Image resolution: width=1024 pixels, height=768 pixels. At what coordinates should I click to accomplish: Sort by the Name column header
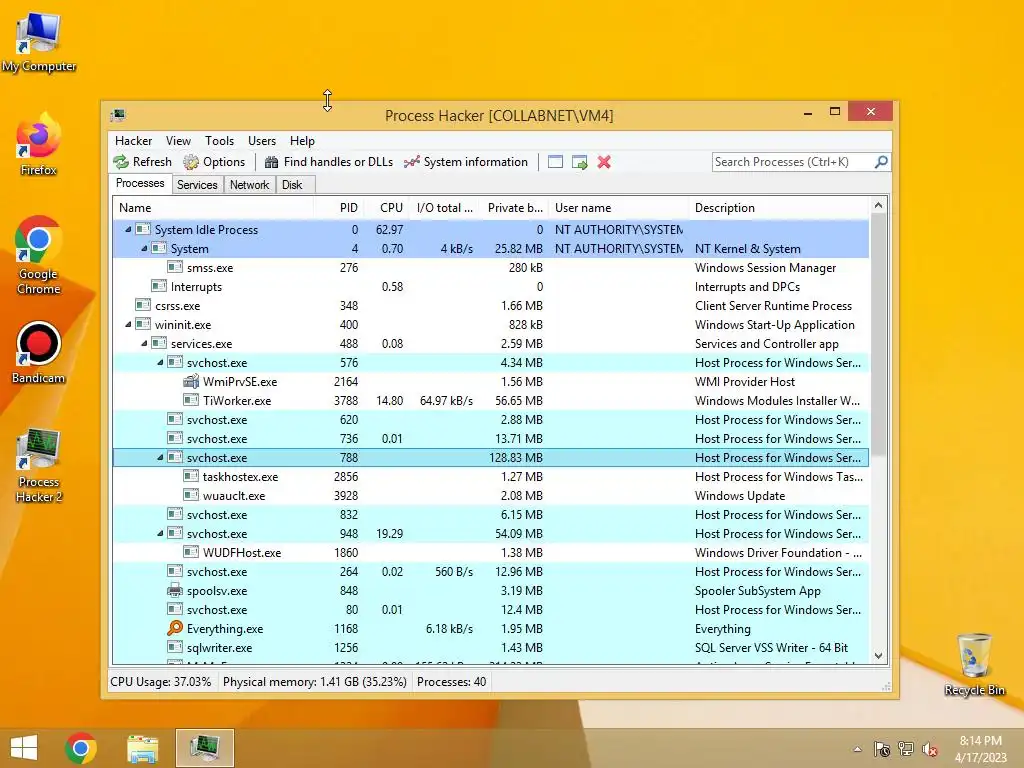213,208
